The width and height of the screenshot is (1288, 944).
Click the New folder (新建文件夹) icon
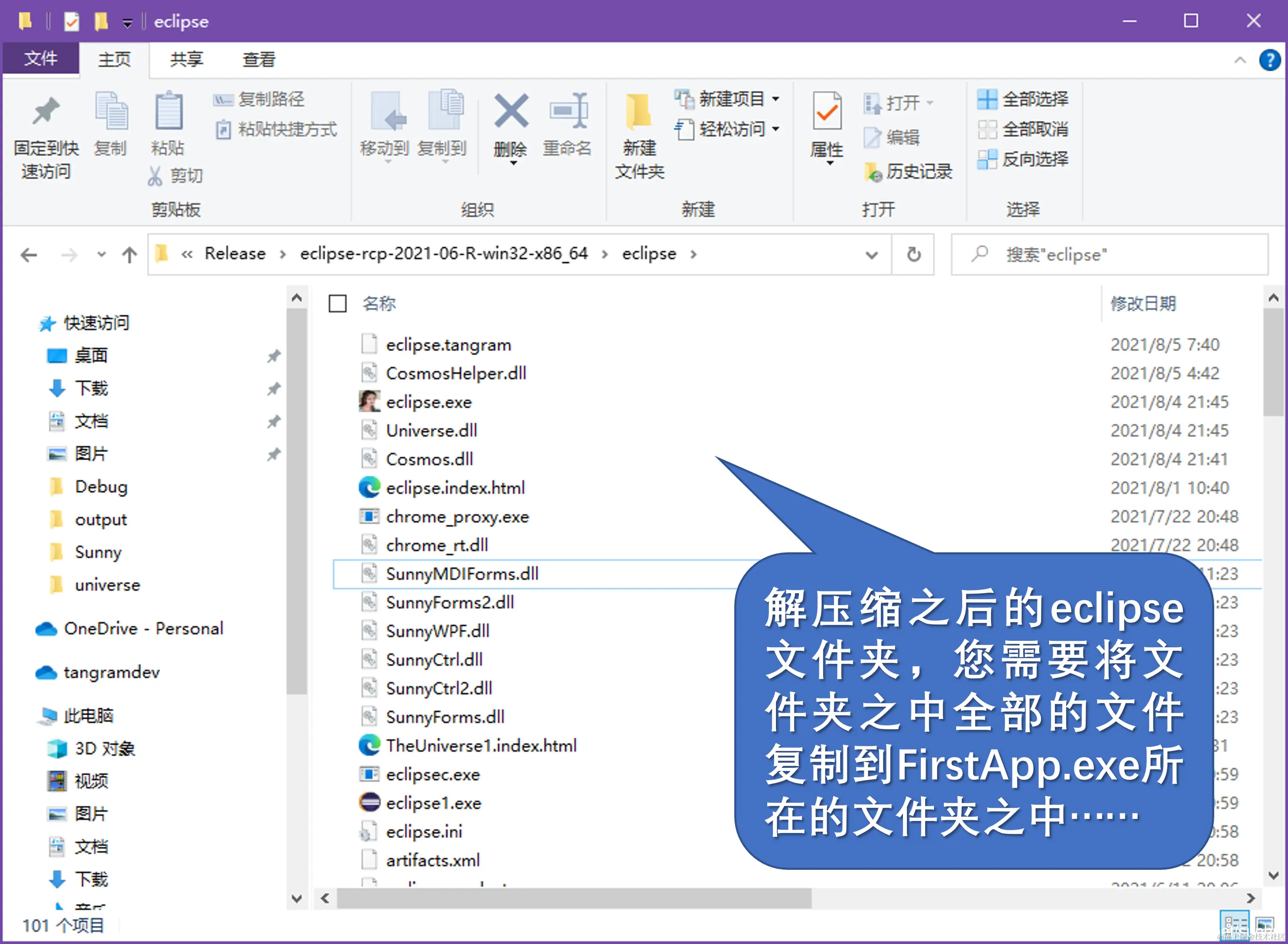coord(638,112)
